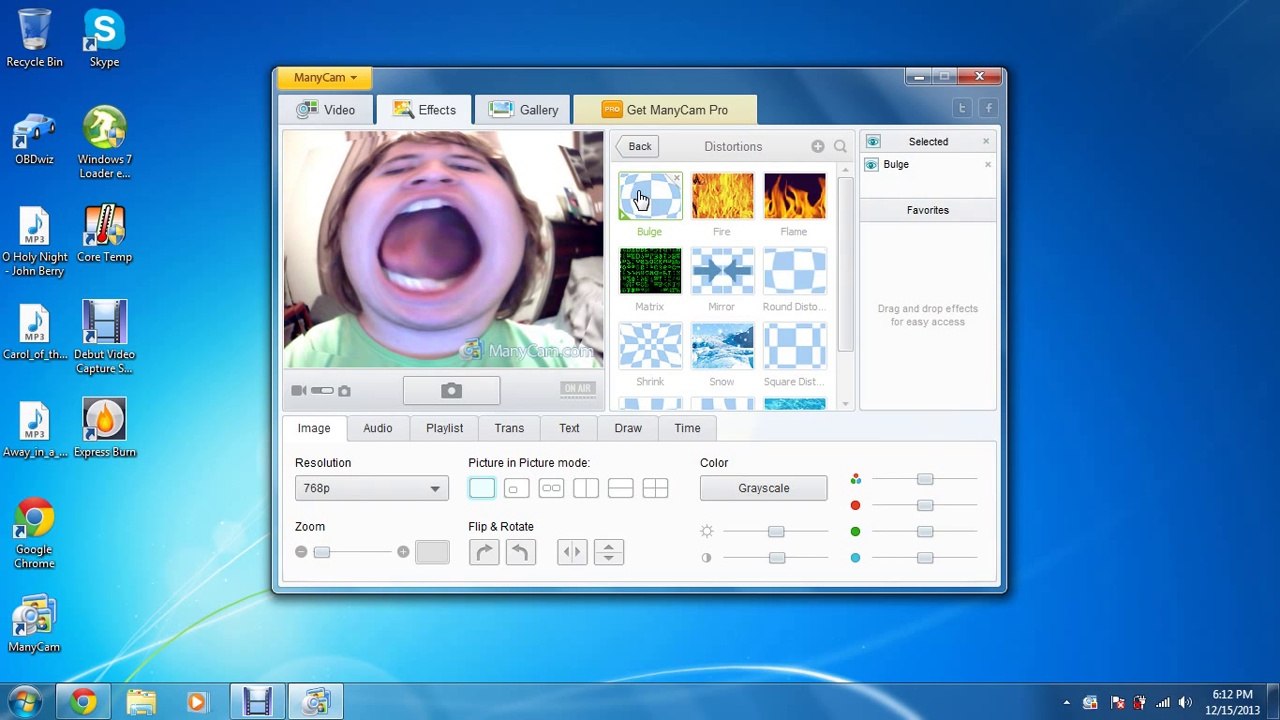Open the ManyCam title menu dropdown
1280x720 pixels.
tap(324, 77)
